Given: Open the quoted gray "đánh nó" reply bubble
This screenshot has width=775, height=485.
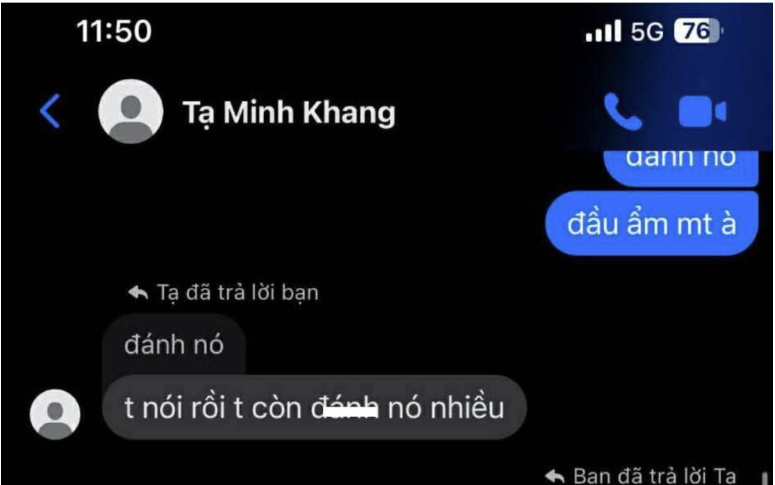Looking at the screenshot, I should (173, 344).
